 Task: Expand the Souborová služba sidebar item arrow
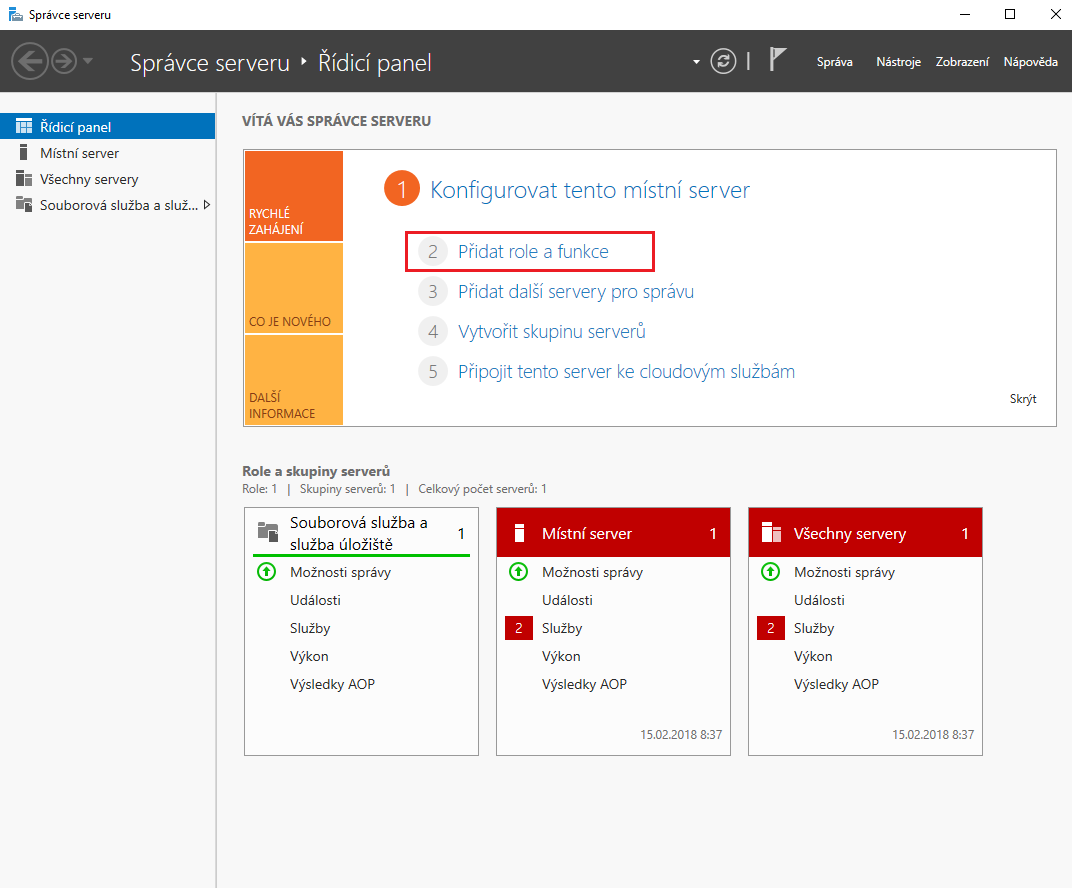(207, 205)
